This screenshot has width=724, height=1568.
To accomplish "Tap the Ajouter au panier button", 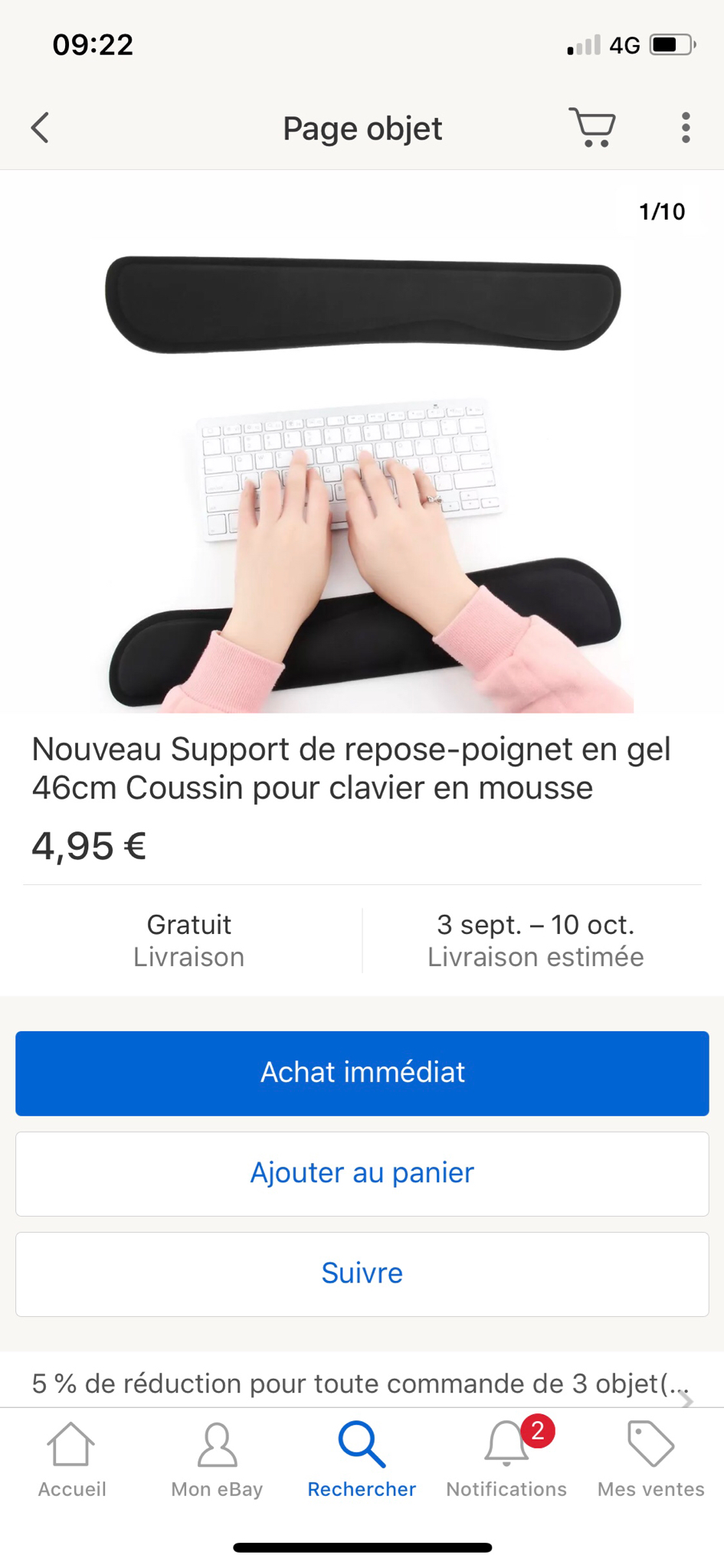I will coord(362,1173).
